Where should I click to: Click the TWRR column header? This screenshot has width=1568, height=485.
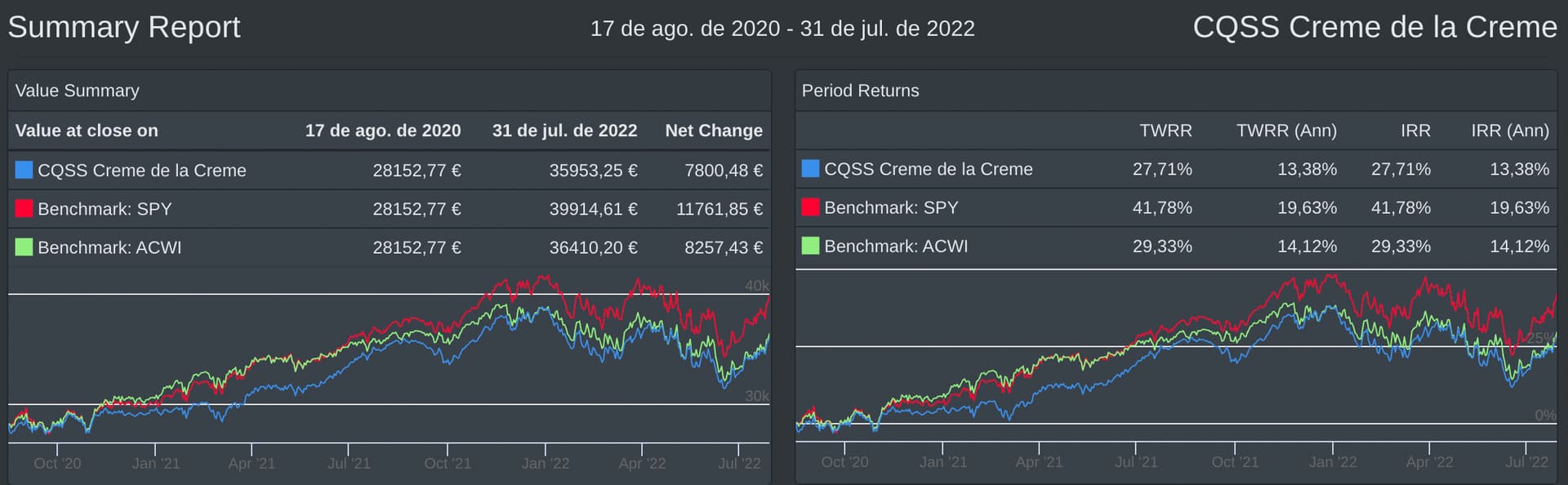[1165, 131]
